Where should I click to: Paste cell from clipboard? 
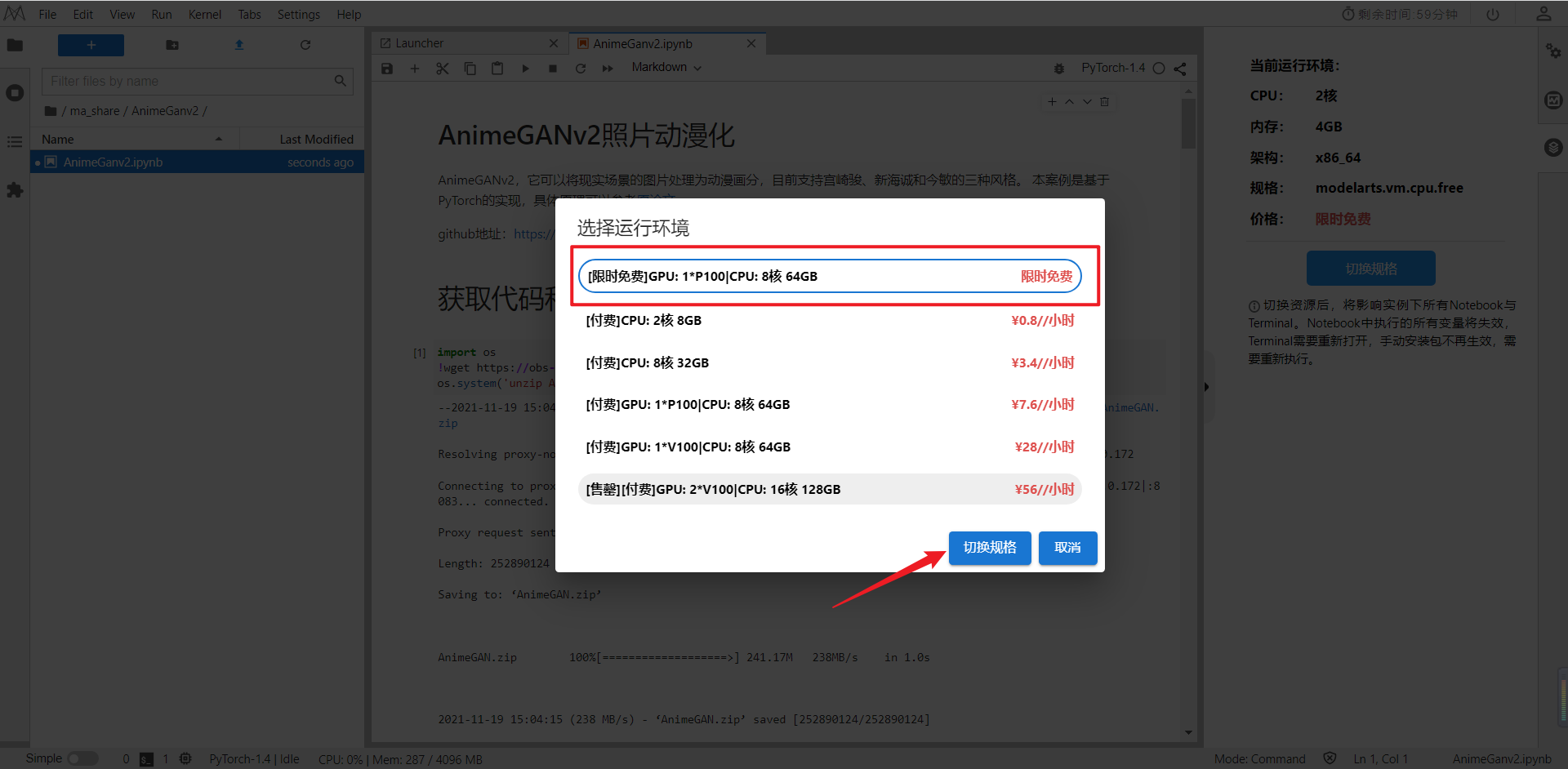(497, 69)
